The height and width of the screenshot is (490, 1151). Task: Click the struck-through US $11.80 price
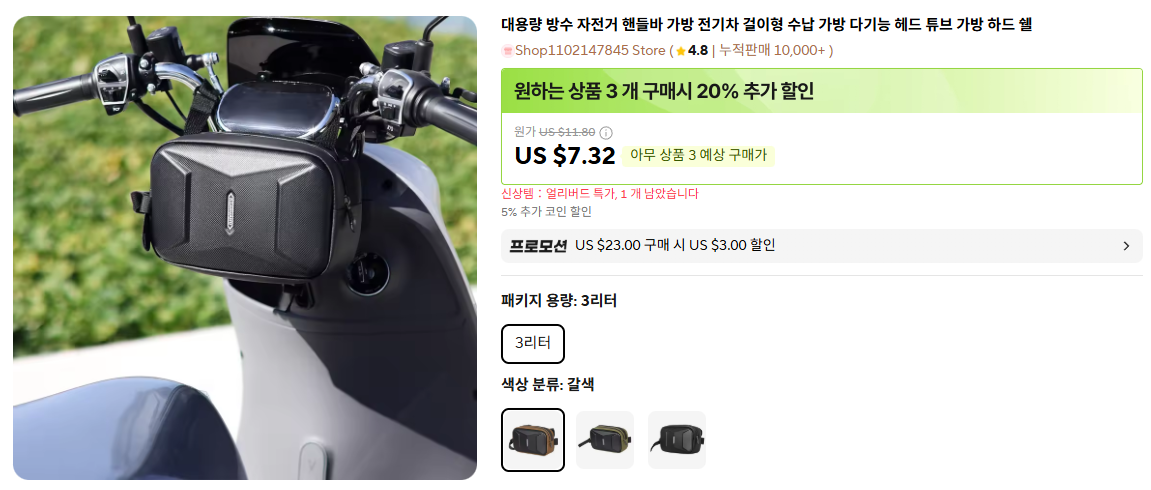[567, 133]
